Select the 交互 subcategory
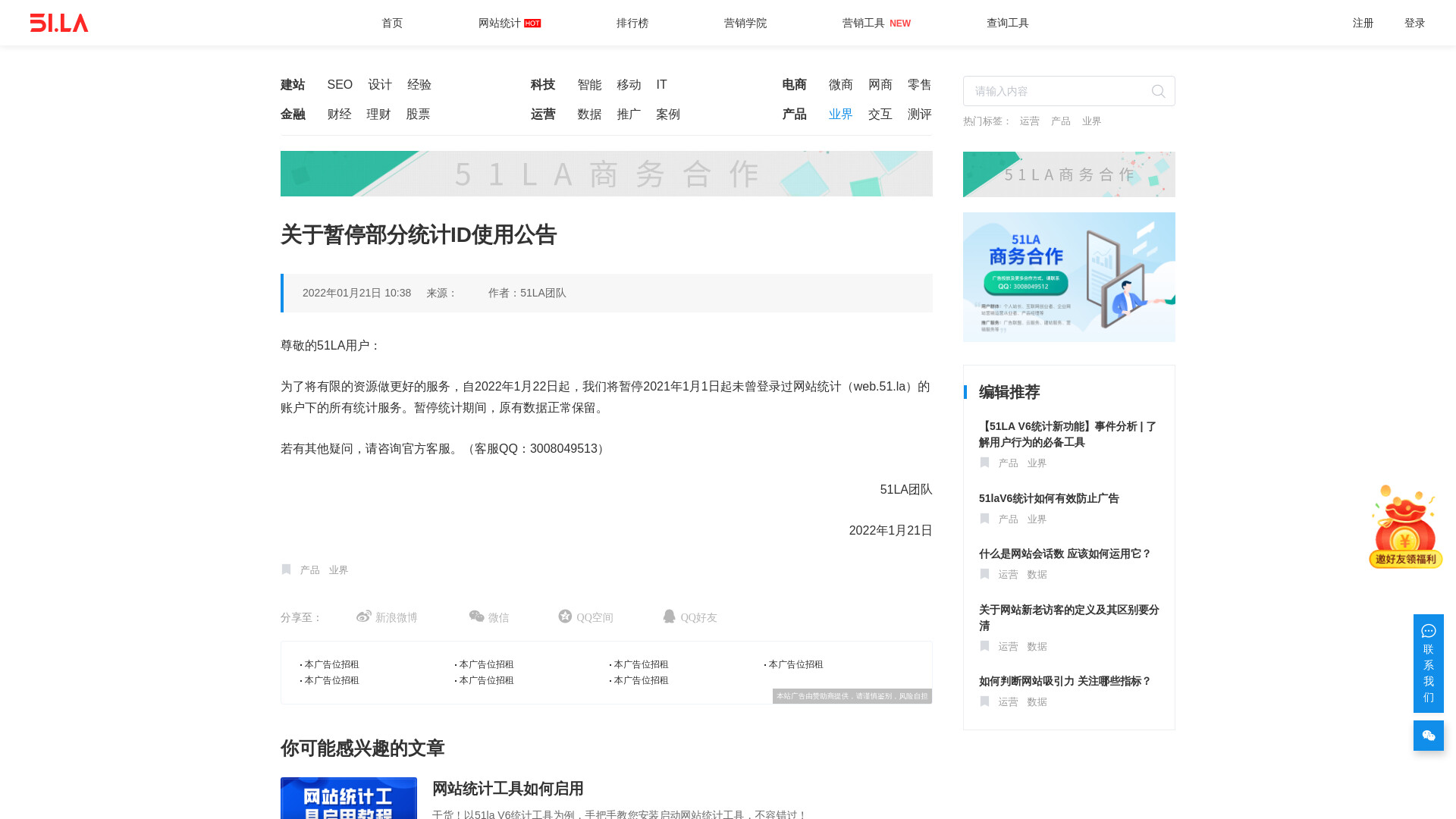1456x819 pixels. click(880, 115)
